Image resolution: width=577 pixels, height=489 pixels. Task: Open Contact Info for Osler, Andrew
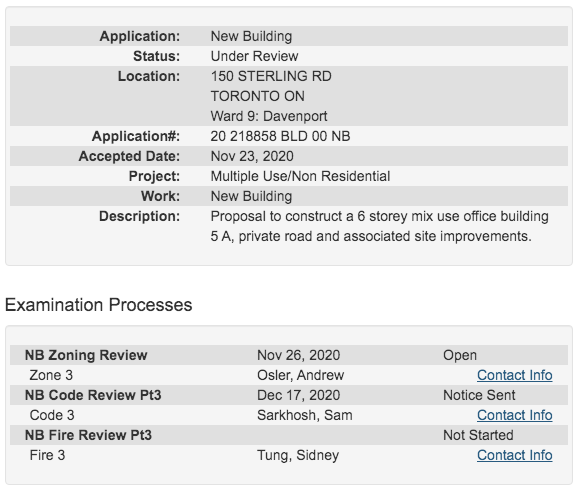pos(514,375)
